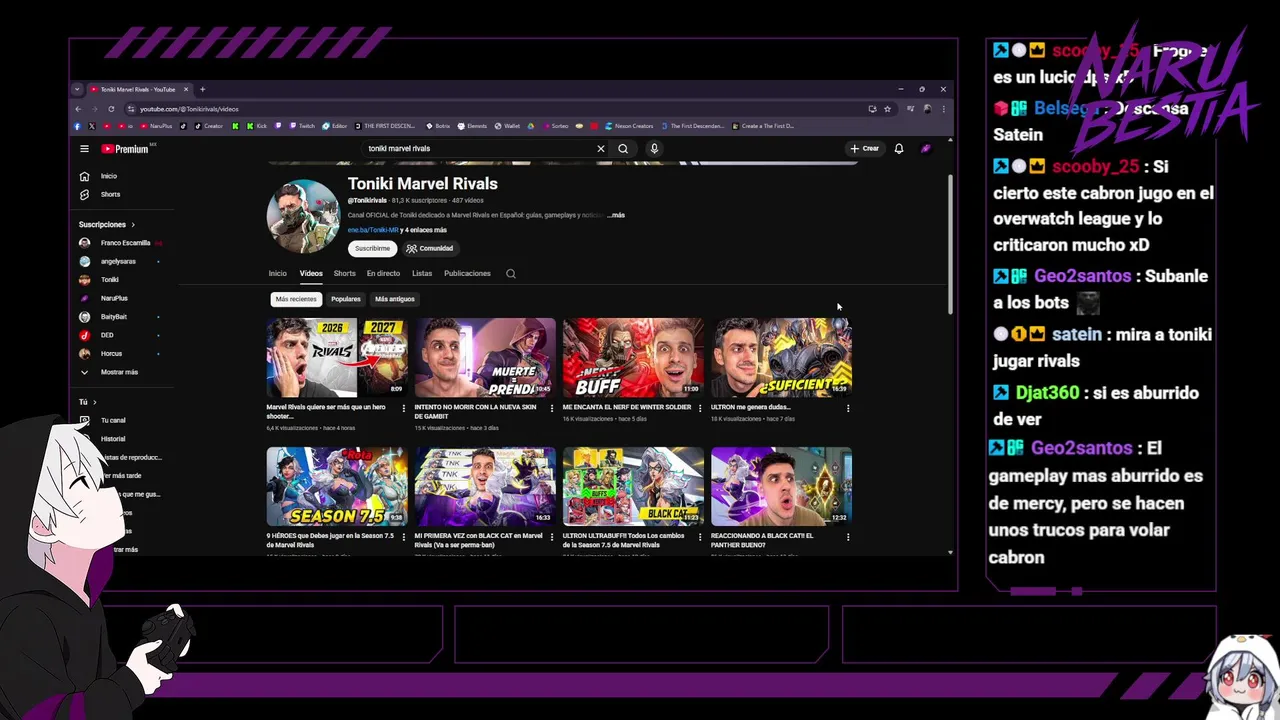Open the NaruPlus bookmark
Viewport: 1280px width, 720px height.
click(157, 126)
